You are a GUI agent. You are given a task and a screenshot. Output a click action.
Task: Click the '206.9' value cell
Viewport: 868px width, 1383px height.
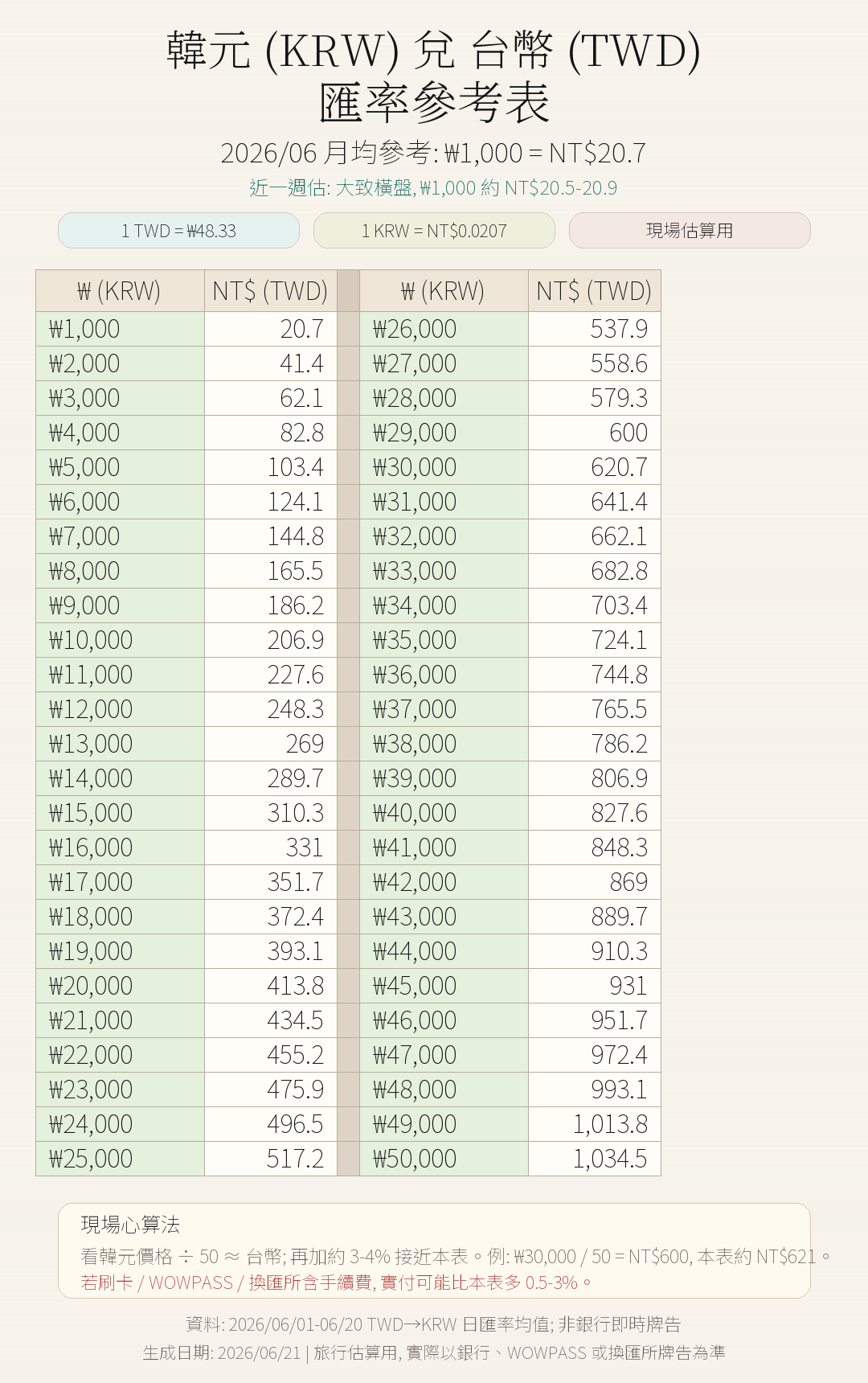270,640
